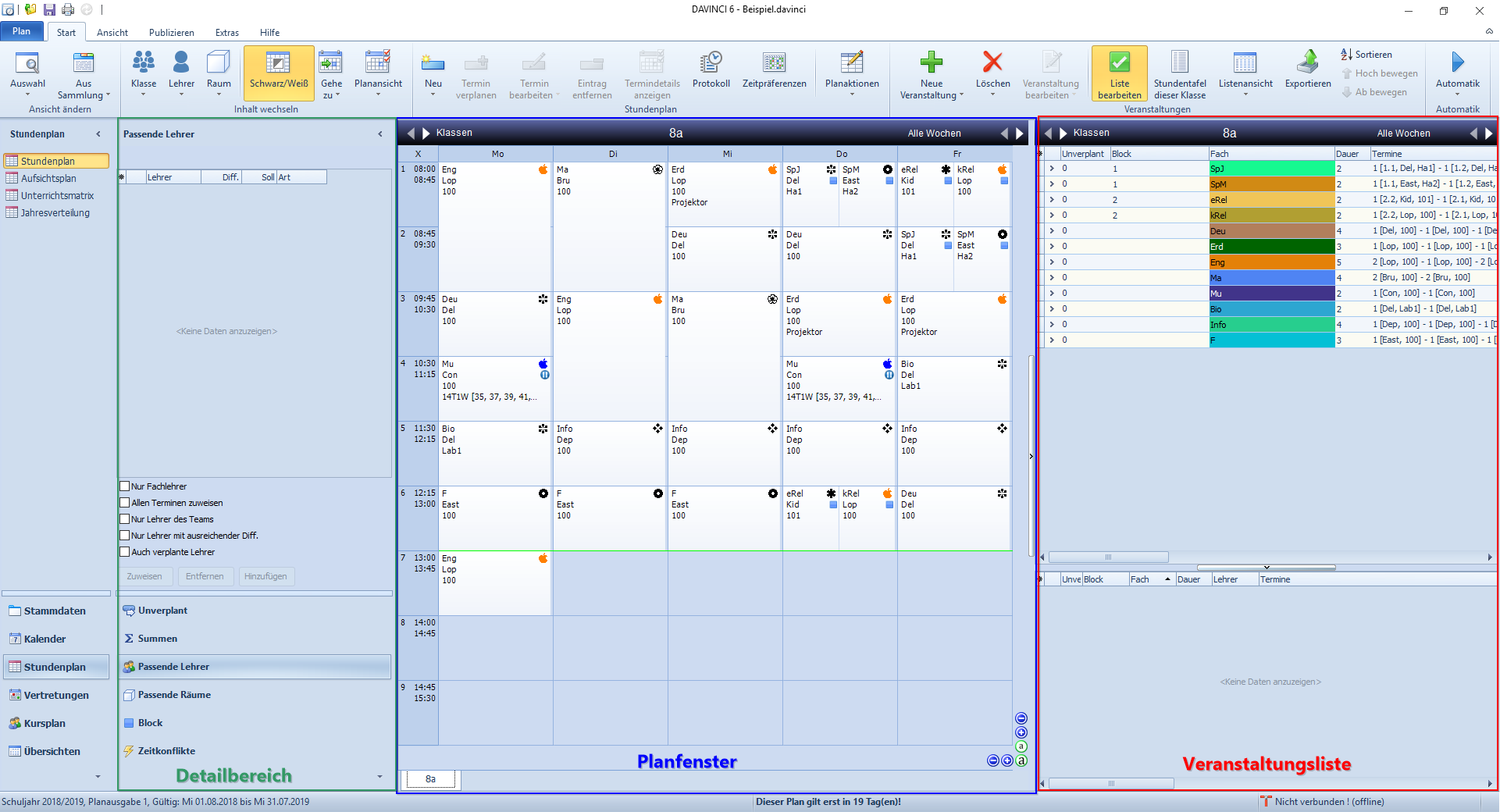Toggle Schwarz/Weiß display mode

coord(279,73)
